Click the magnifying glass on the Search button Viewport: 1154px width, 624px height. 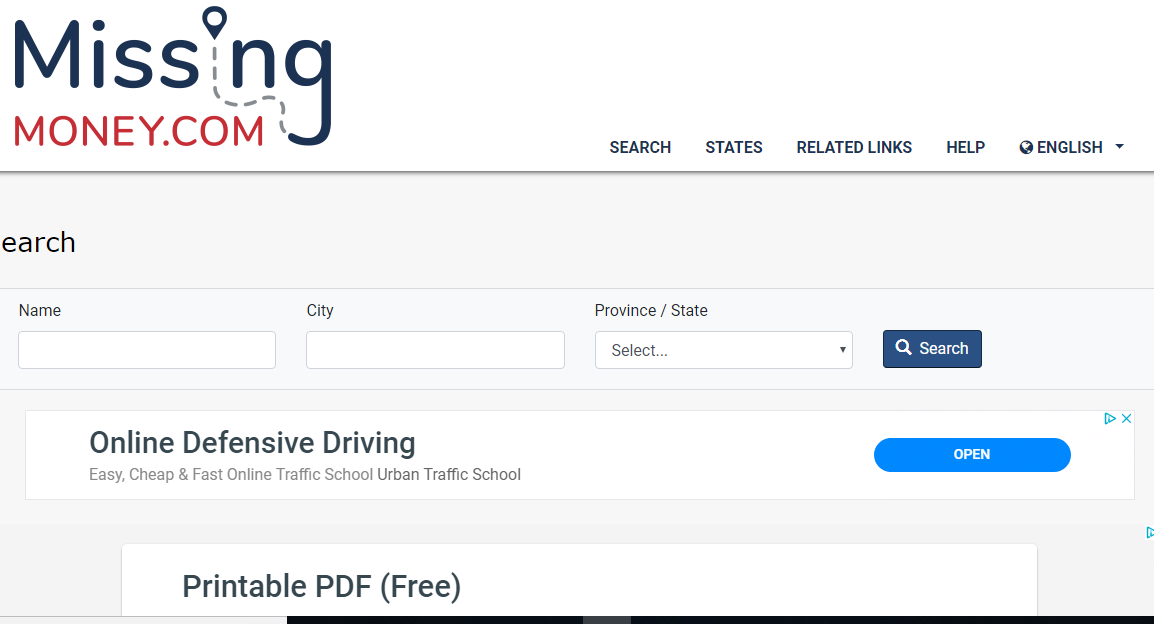coord(904,348)
